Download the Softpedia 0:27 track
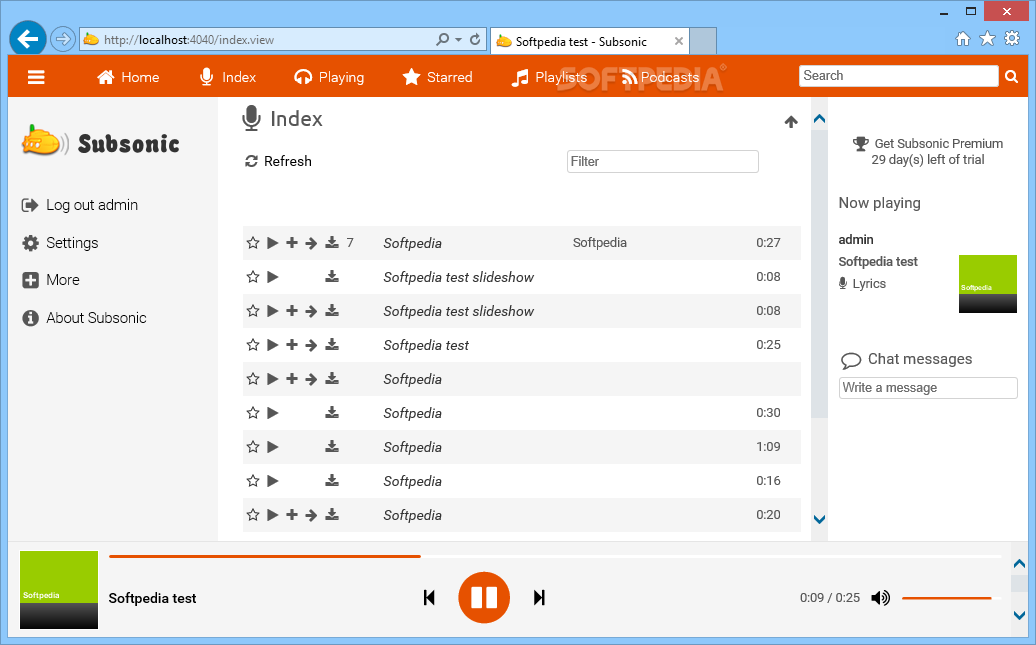Viewport: 1036px width, 645px height. (332, 243)
